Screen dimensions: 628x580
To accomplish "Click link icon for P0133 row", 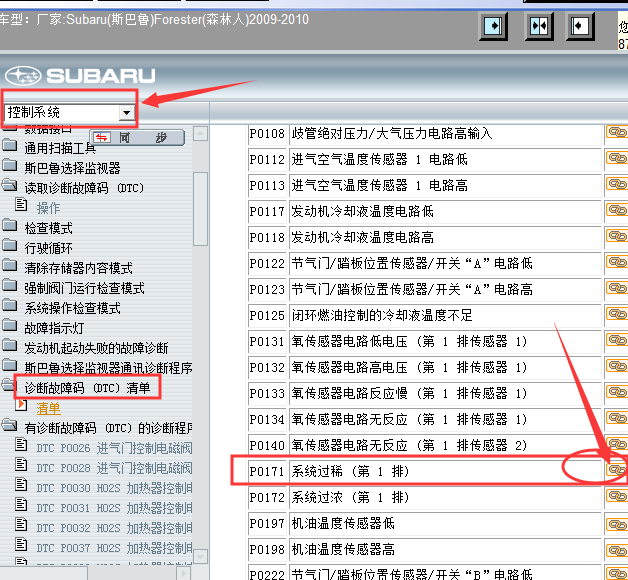I will click(x=617, y=392).
